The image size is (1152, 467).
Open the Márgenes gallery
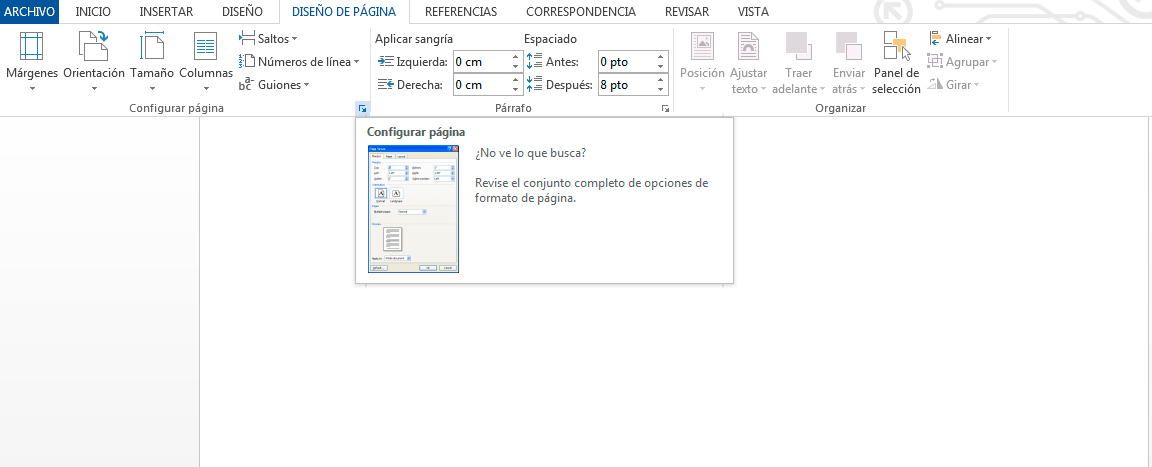[x=32, y=62]
